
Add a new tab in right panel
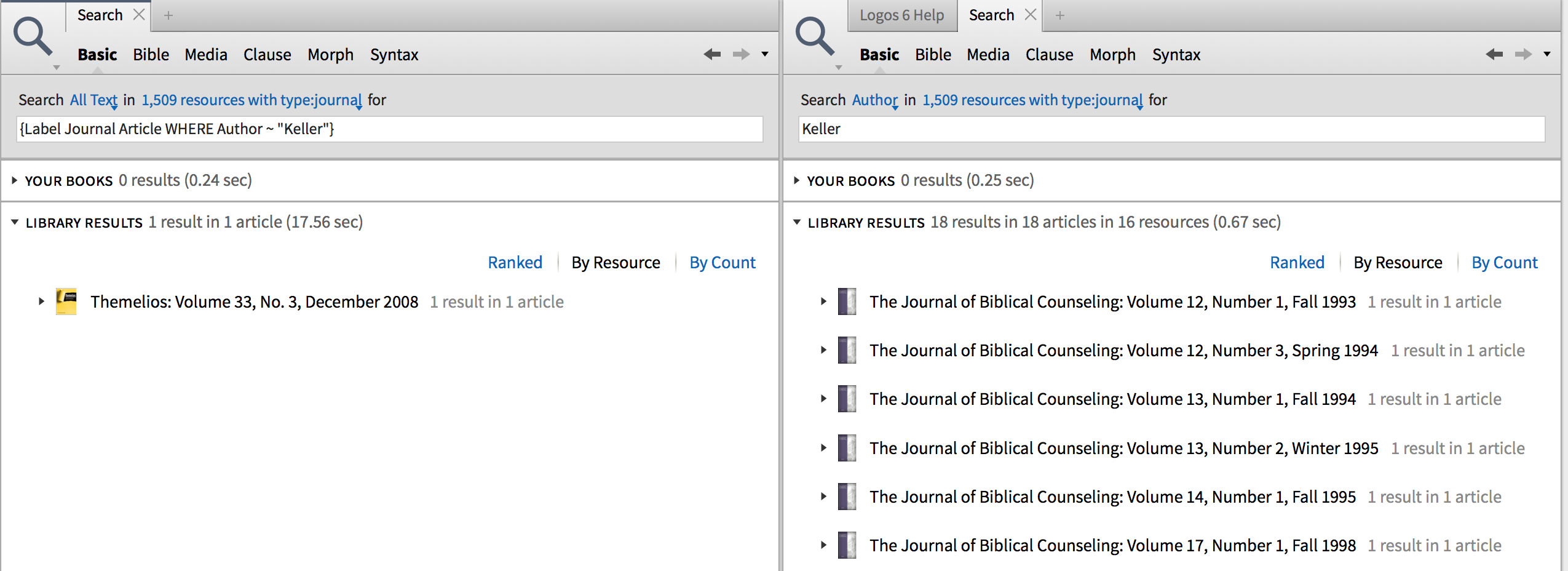1060,15
